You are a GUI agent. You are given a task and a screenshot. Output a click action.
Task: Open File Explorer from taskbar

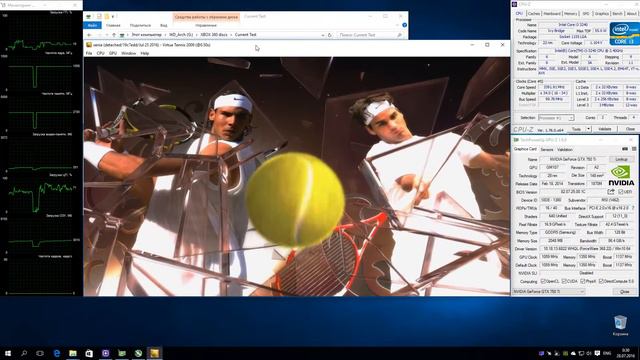73,353
